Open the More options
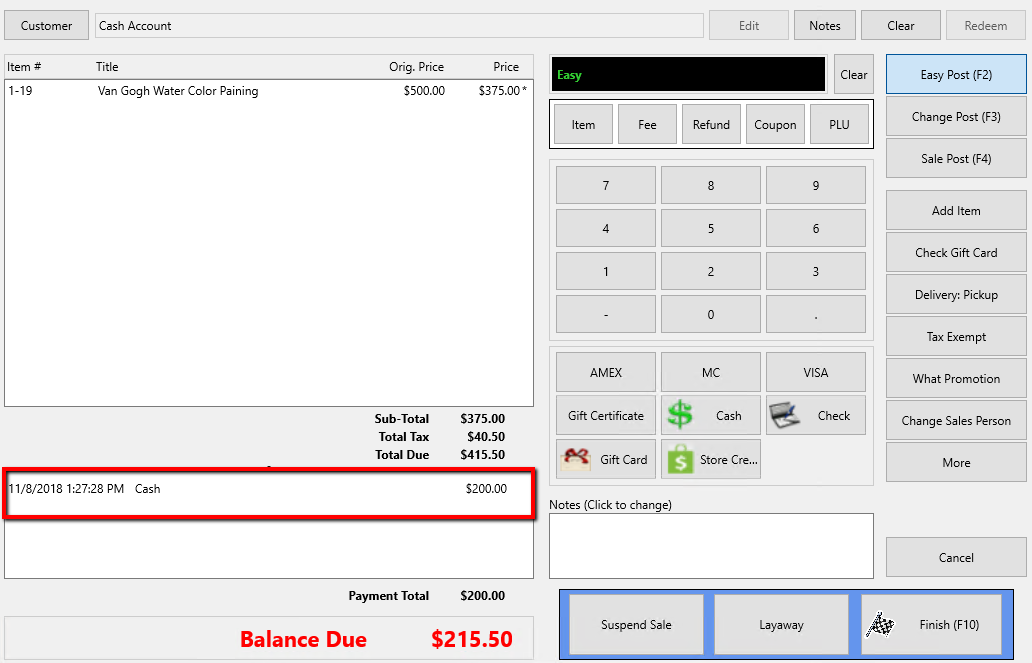Viewport: 1032px width, 663px height. point(956,462)
